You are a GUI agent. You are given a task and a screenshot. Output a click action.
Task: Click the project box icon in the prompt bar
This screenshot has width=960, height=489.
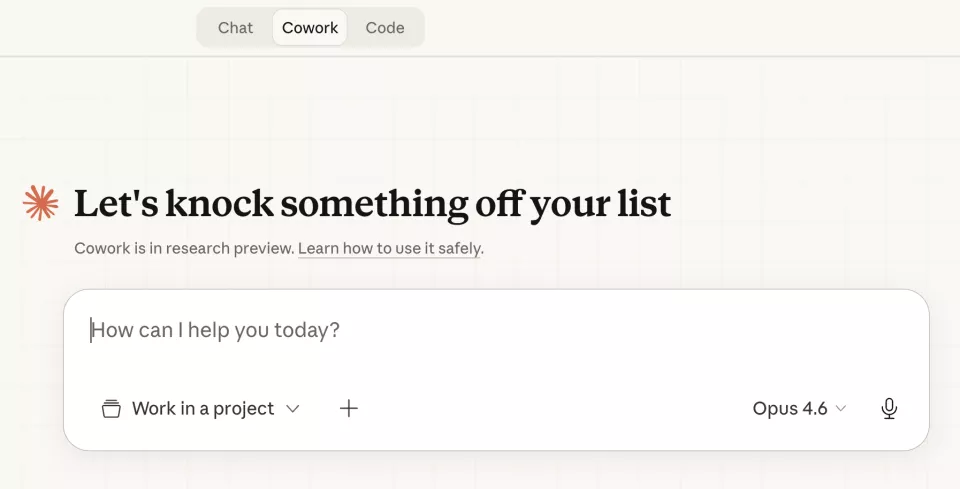[111, 408]
